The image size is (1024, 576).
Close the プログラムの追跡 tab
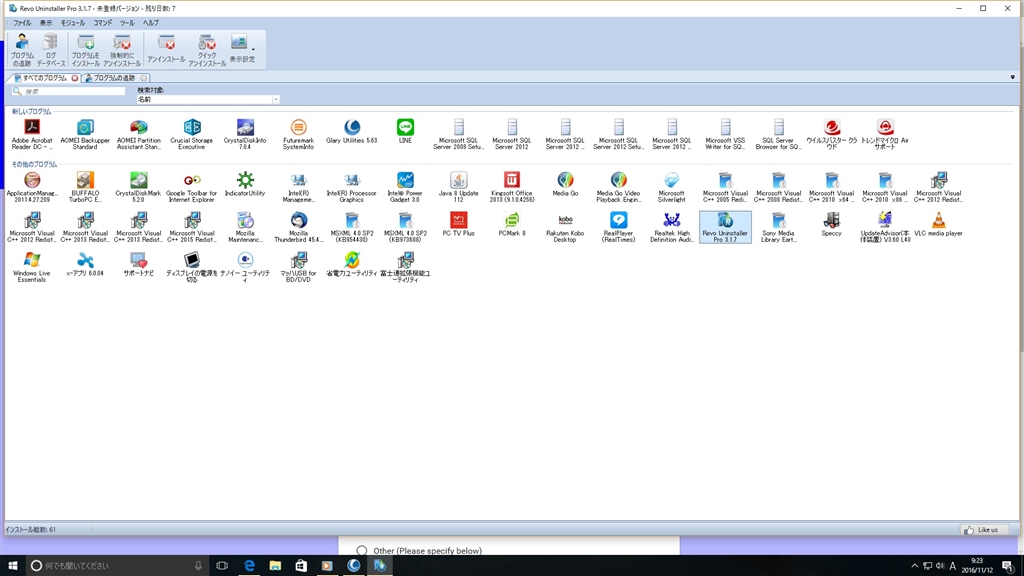click(144, 78)
